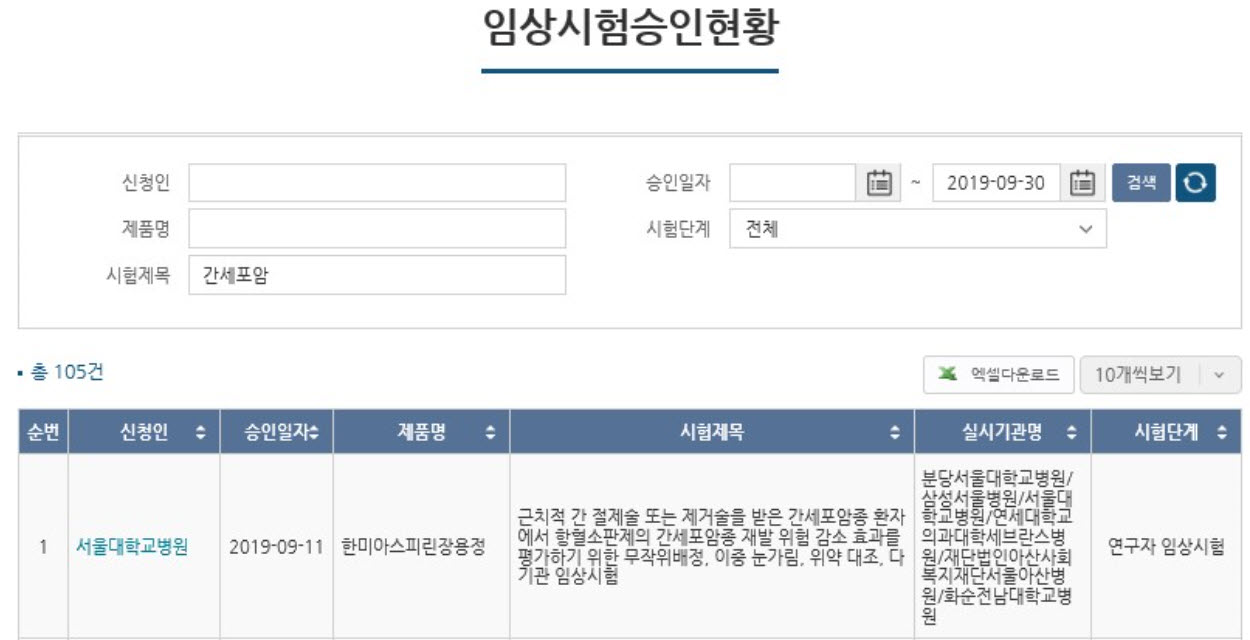Select 연구자 임상시험 phase cell
Image resolution: width=1250 pixels, height=640 pixels.
[x=1166, y=547]
